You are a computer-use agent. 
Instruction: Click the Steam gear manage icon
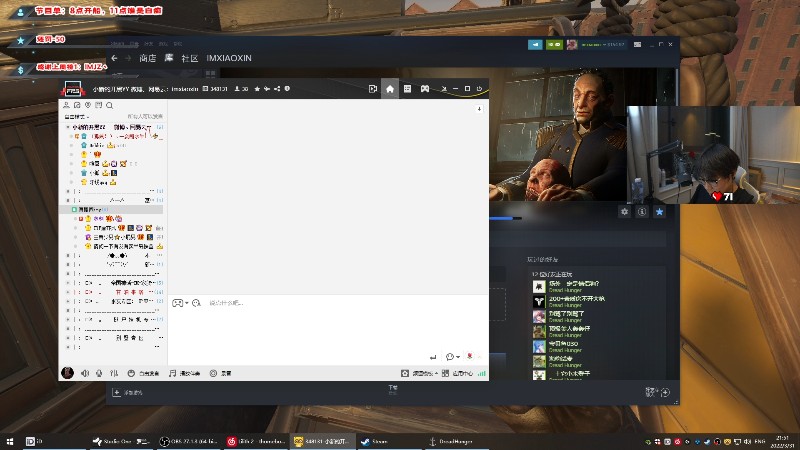click(624, 212)
